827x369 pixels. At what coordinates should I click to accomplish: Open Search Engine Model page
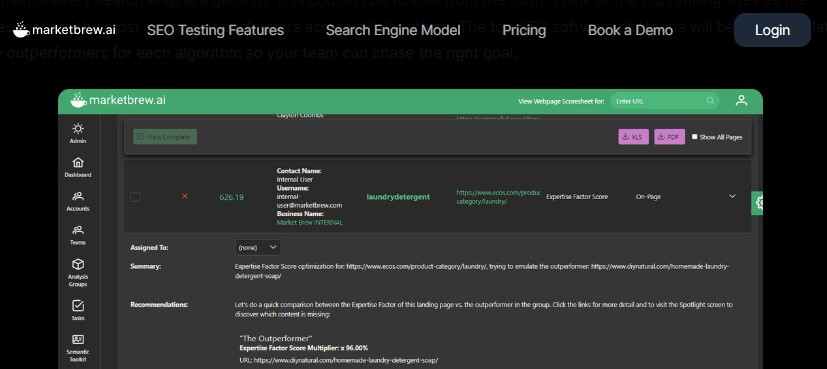(393, 30)
